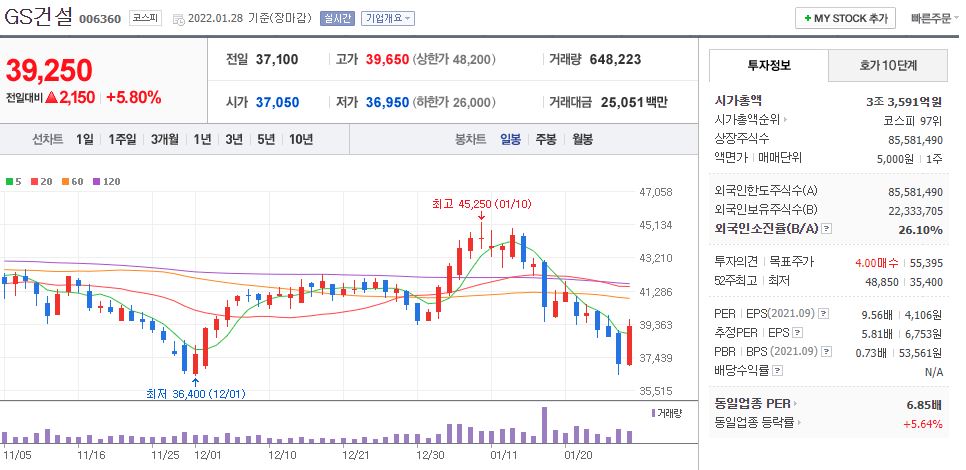This screenshot has height=470, width=966.
Task: Select the 1주일 line chart period
Action: pyautogui.click(x=122, y=139)
